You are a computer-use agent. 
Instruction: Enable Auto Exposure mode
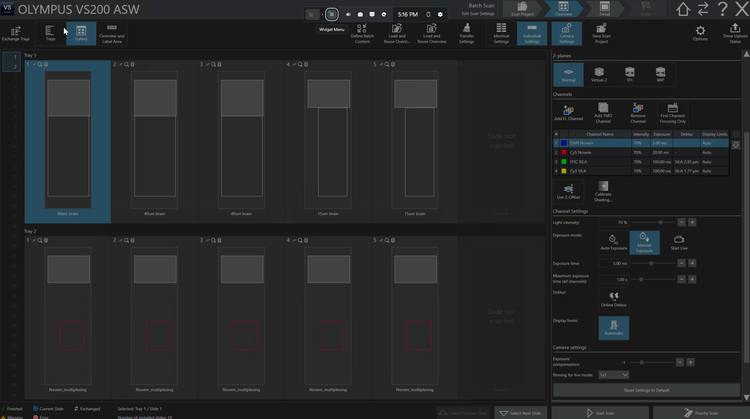[613, 240]
